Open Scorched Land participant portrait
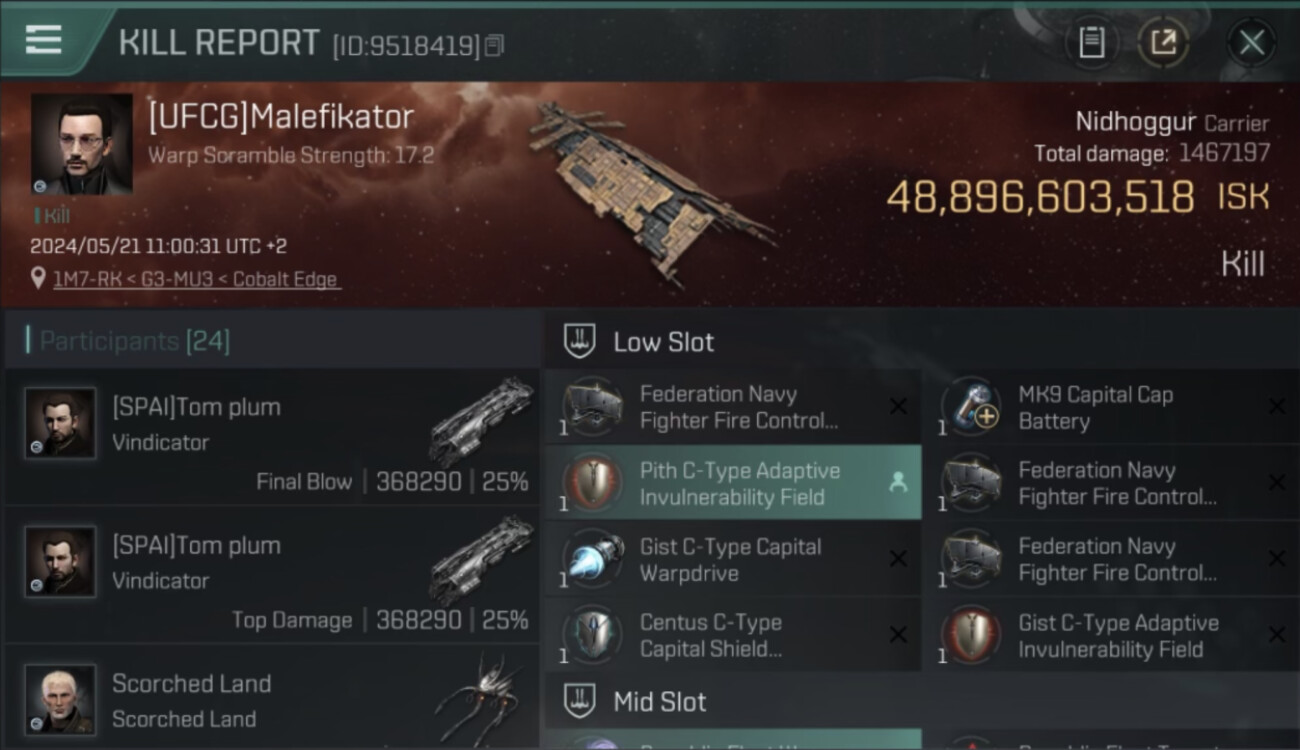1300x750 pixels. tap(61, 699)
